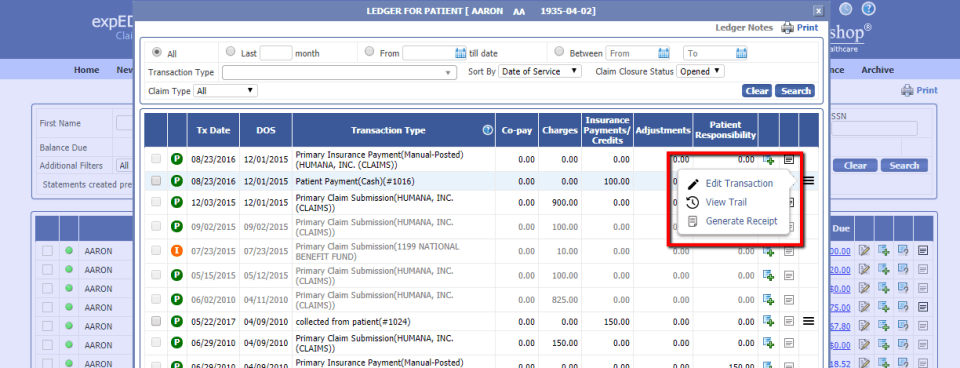Open the Sort By dropdown
Screen dimensions: 960x368
pos(539,71)
